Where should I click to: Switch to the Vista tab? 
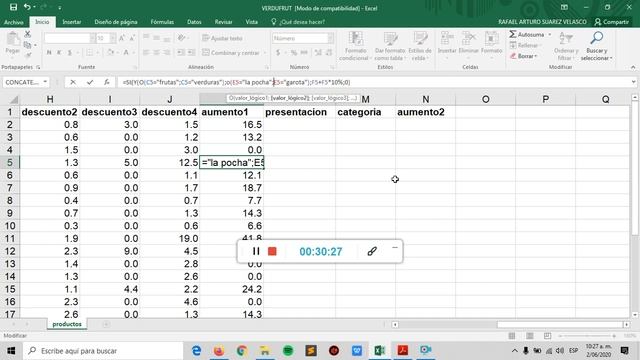[251, 22]
